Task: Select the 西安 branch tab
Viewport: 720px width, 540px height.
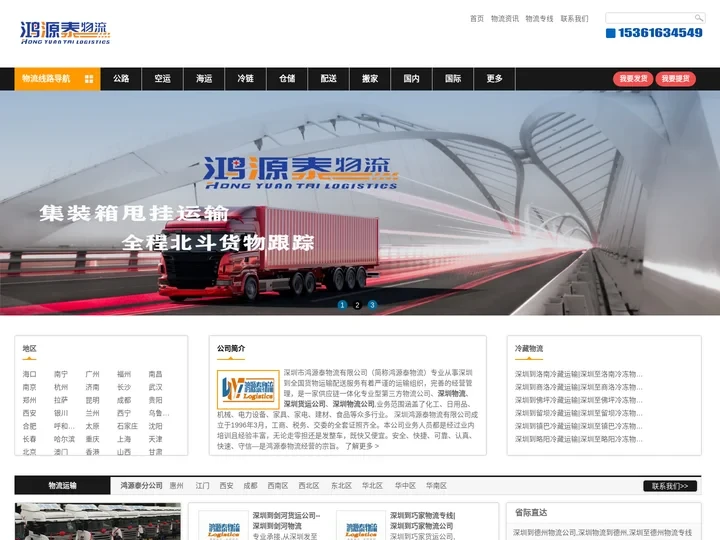Action: click(x=226, y=486)
